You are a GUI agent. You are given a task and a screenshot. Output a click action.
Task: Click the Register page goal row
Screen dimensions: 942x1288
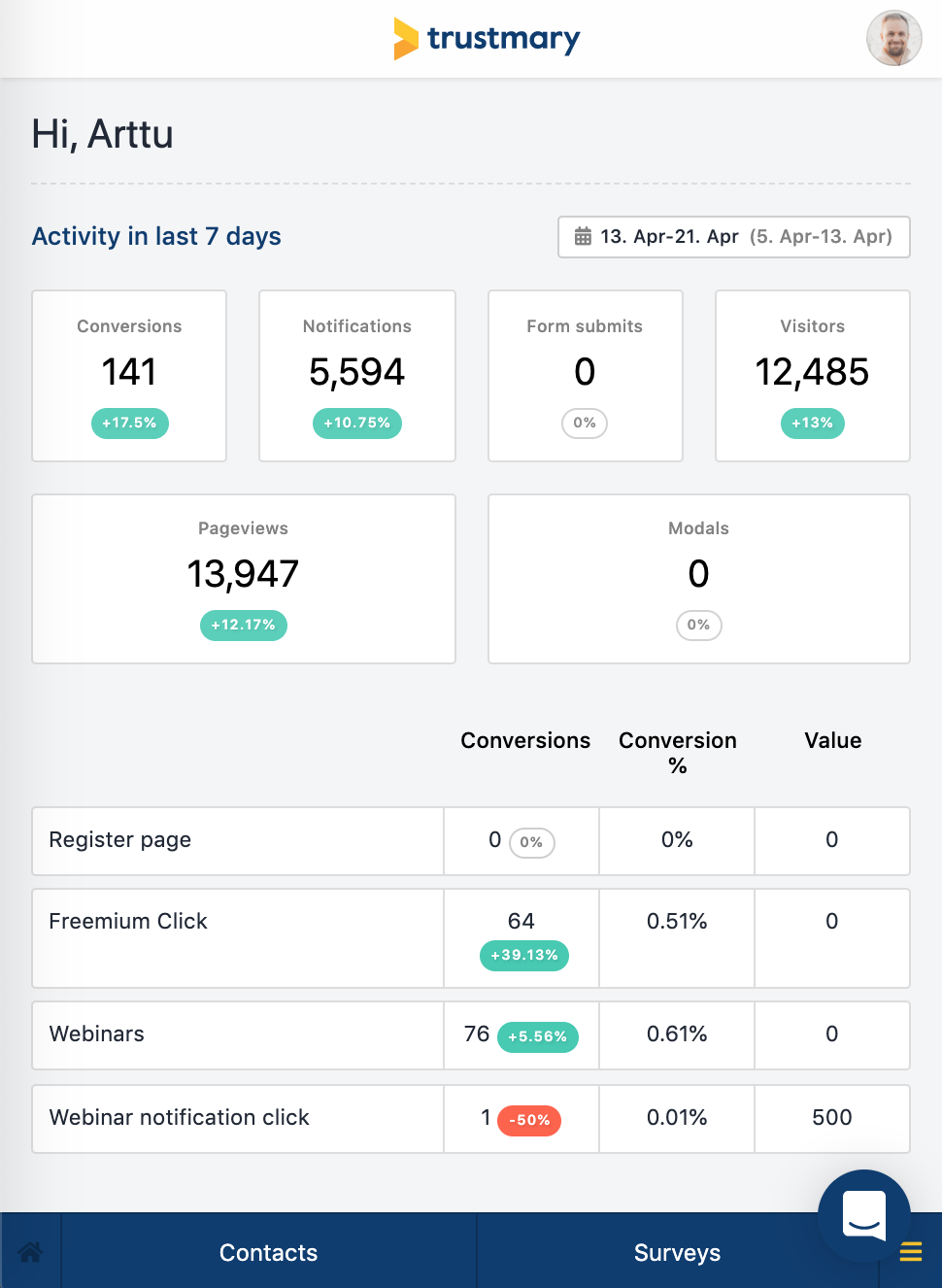[237, 840]
